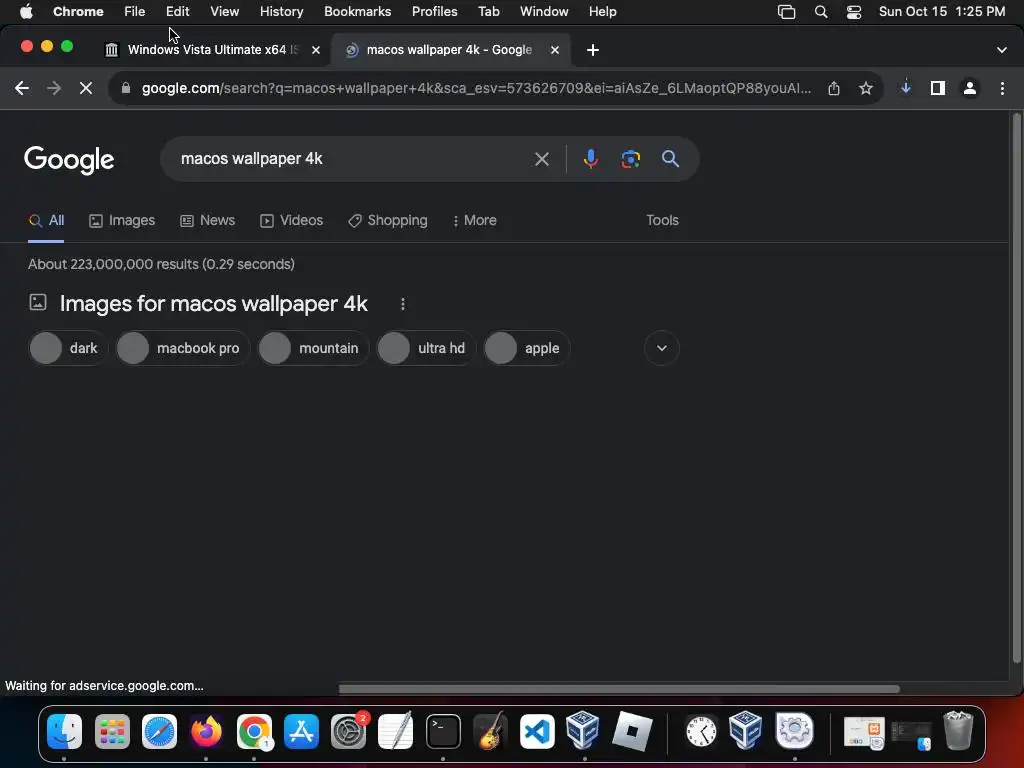Expand the More search filters menu
The width and height of the screenshot is (1024, 768).
coord(475,221)
